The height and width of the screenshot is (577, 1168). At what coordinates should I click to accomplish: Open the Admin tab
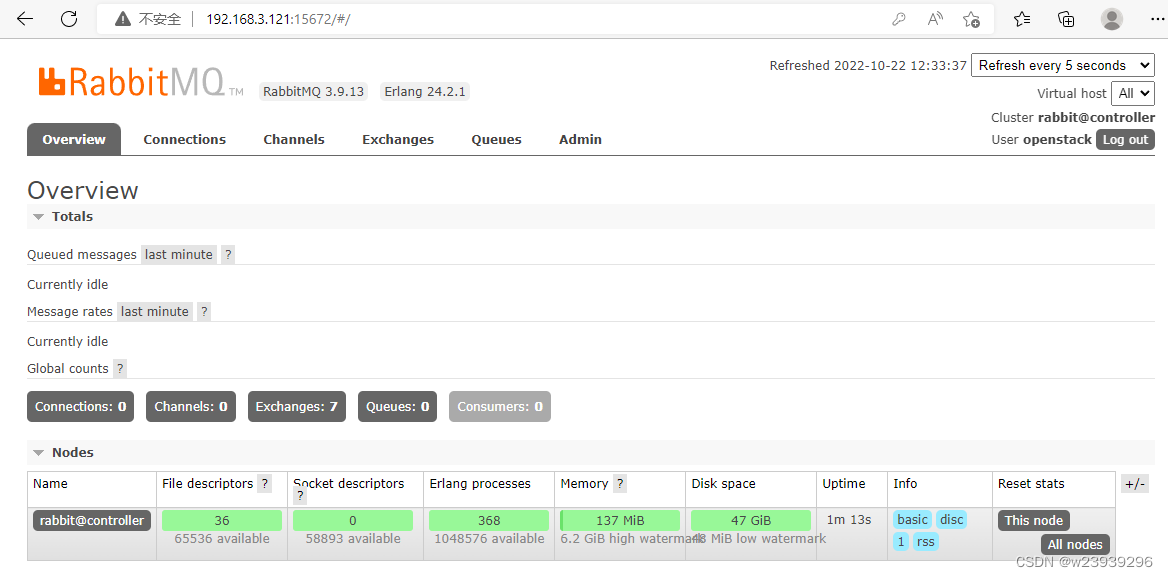click(580, 139)
